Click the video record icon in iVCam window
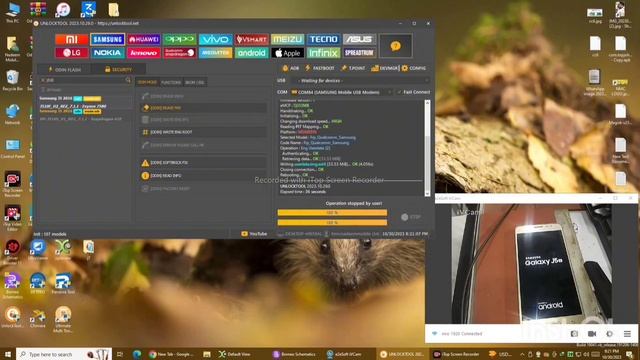 tap(592, 334)
